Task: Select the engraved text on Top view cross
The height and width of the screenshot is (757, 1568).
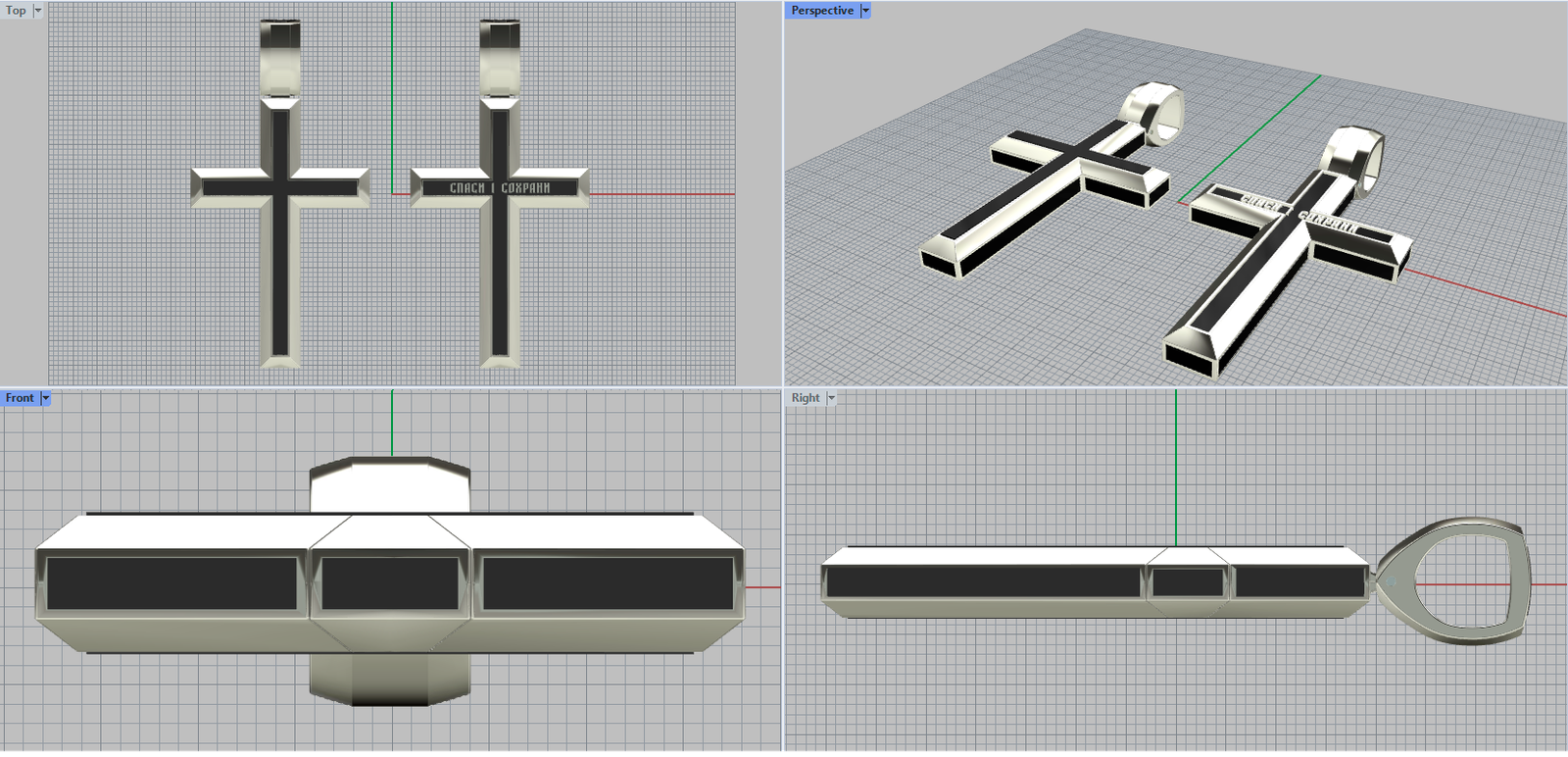Action: (x=500, y=187)
